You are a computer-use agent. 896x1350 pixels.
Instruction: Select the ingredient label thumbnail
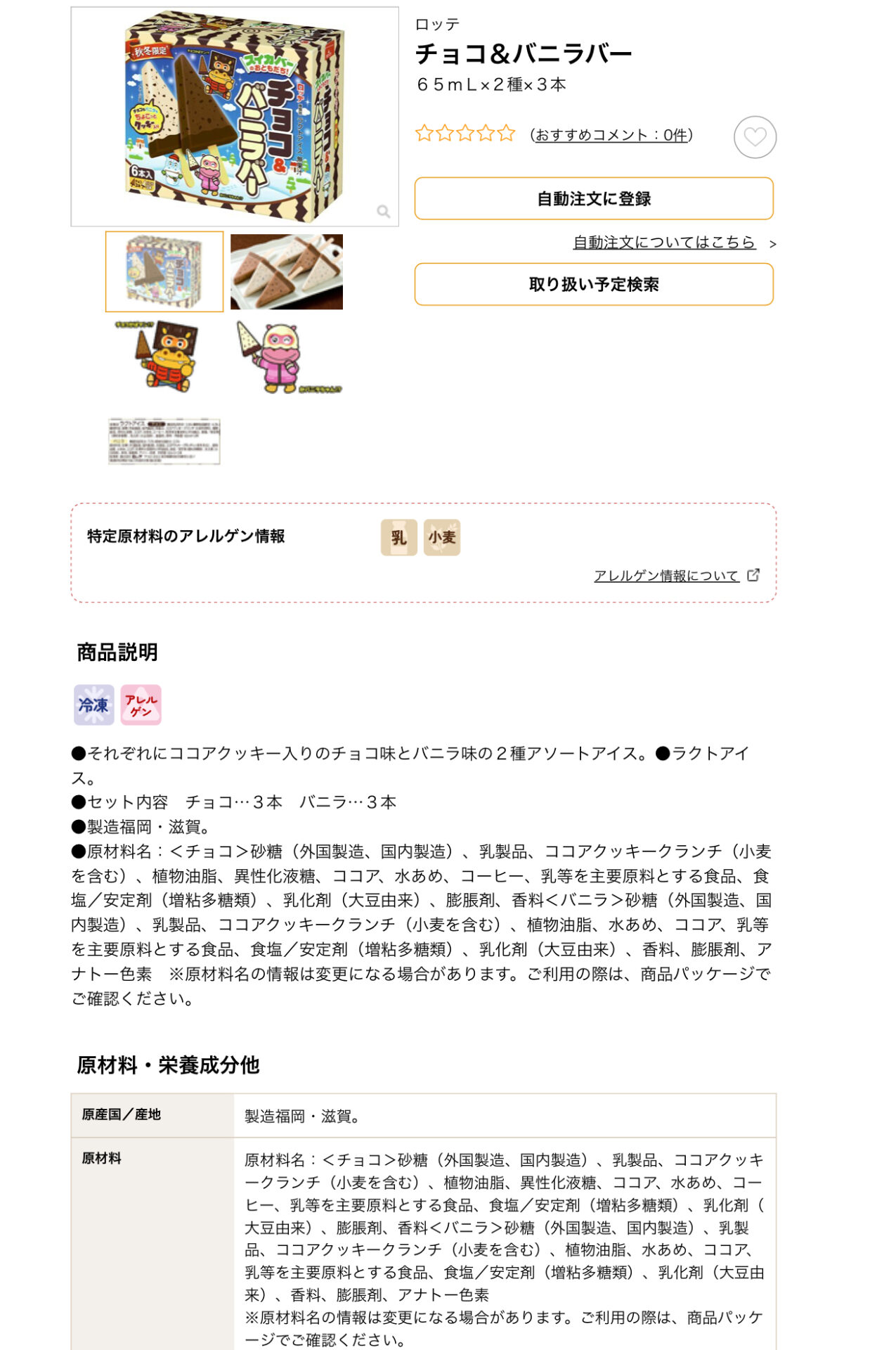tap(164, 441)
